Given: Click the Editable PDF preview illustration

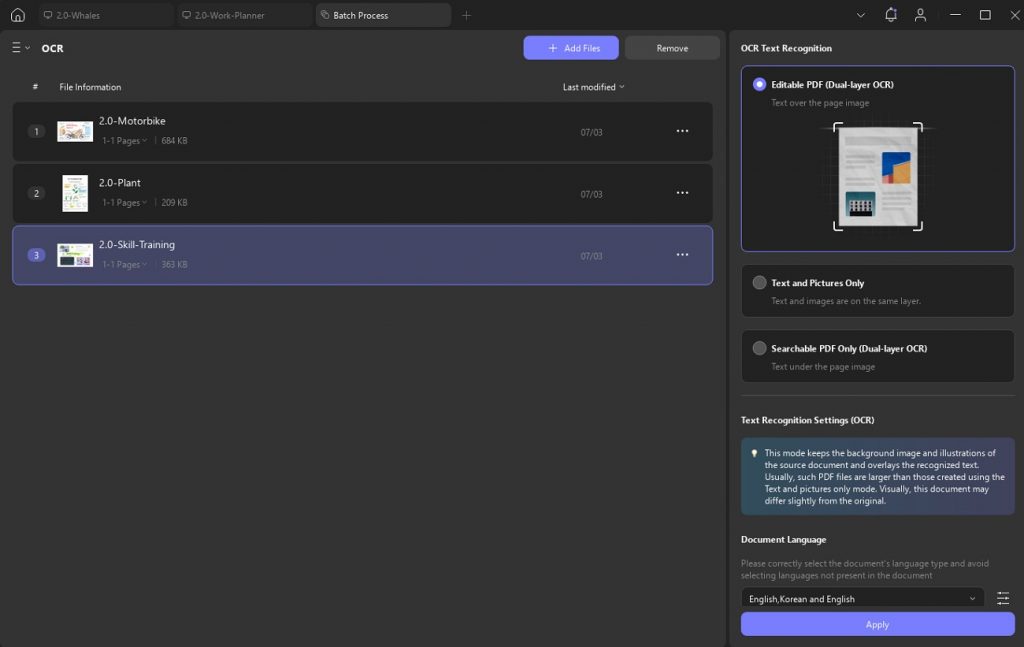Looking at the screenshot, I should (878, 176).
